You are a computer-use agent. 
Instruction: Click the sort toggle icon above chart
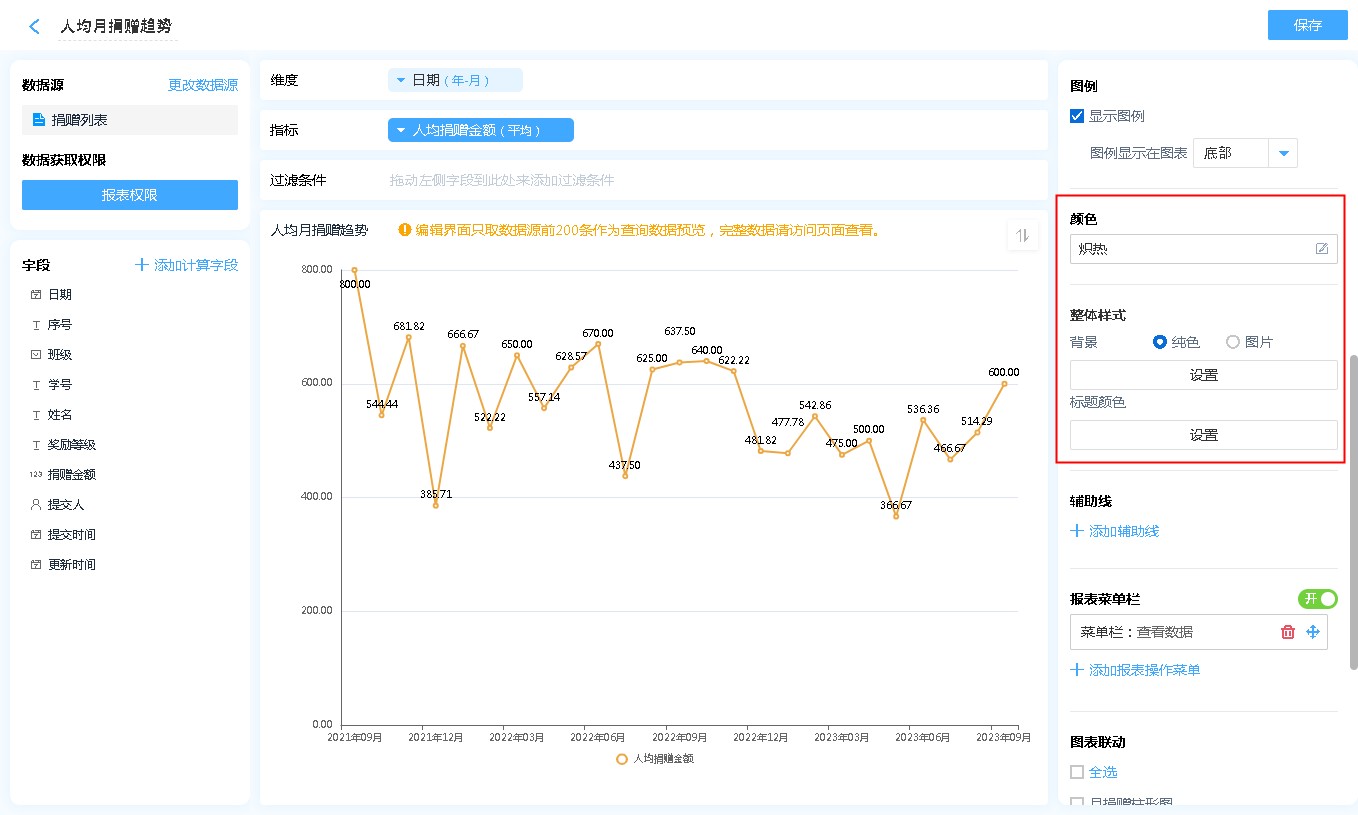pyautogui.click(x=1022, y=235)
